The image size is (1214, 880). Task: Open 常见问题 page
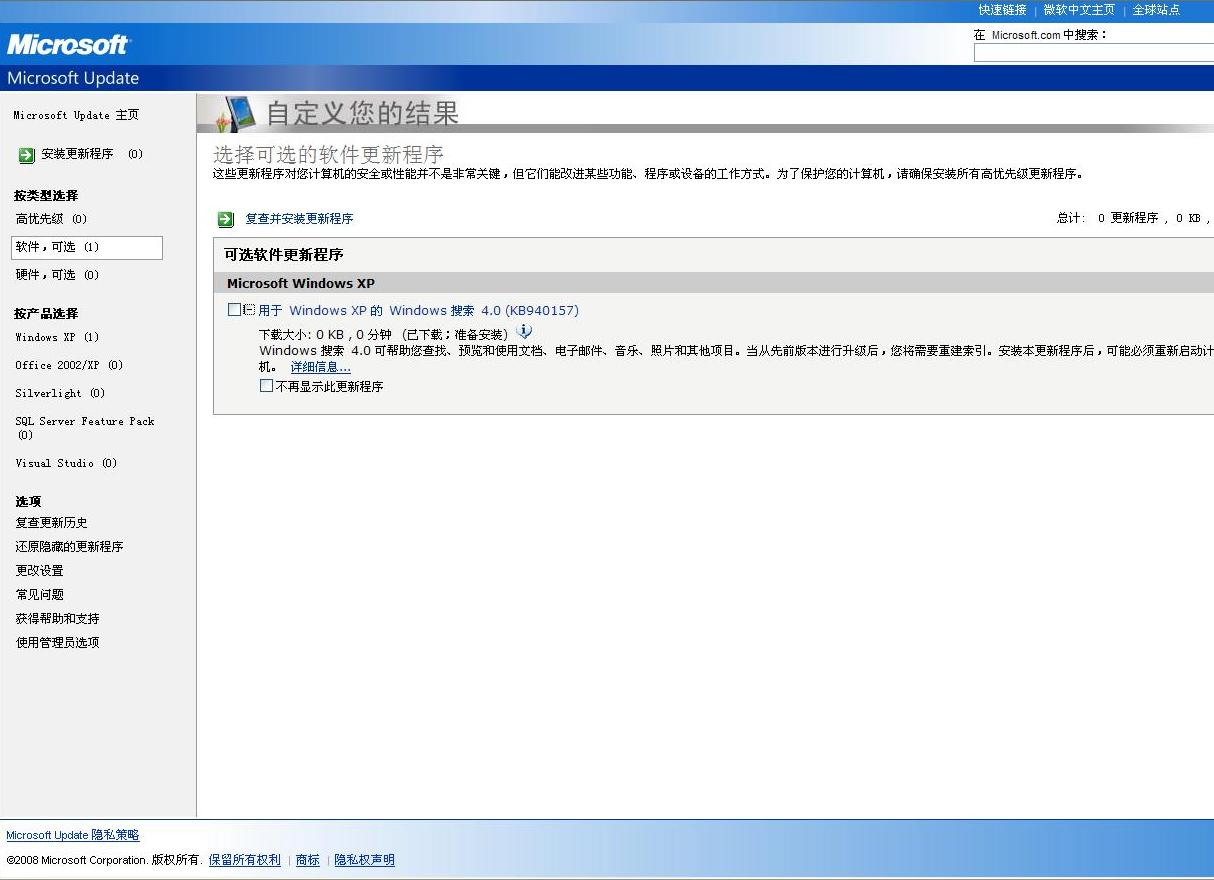click(39, 594)
